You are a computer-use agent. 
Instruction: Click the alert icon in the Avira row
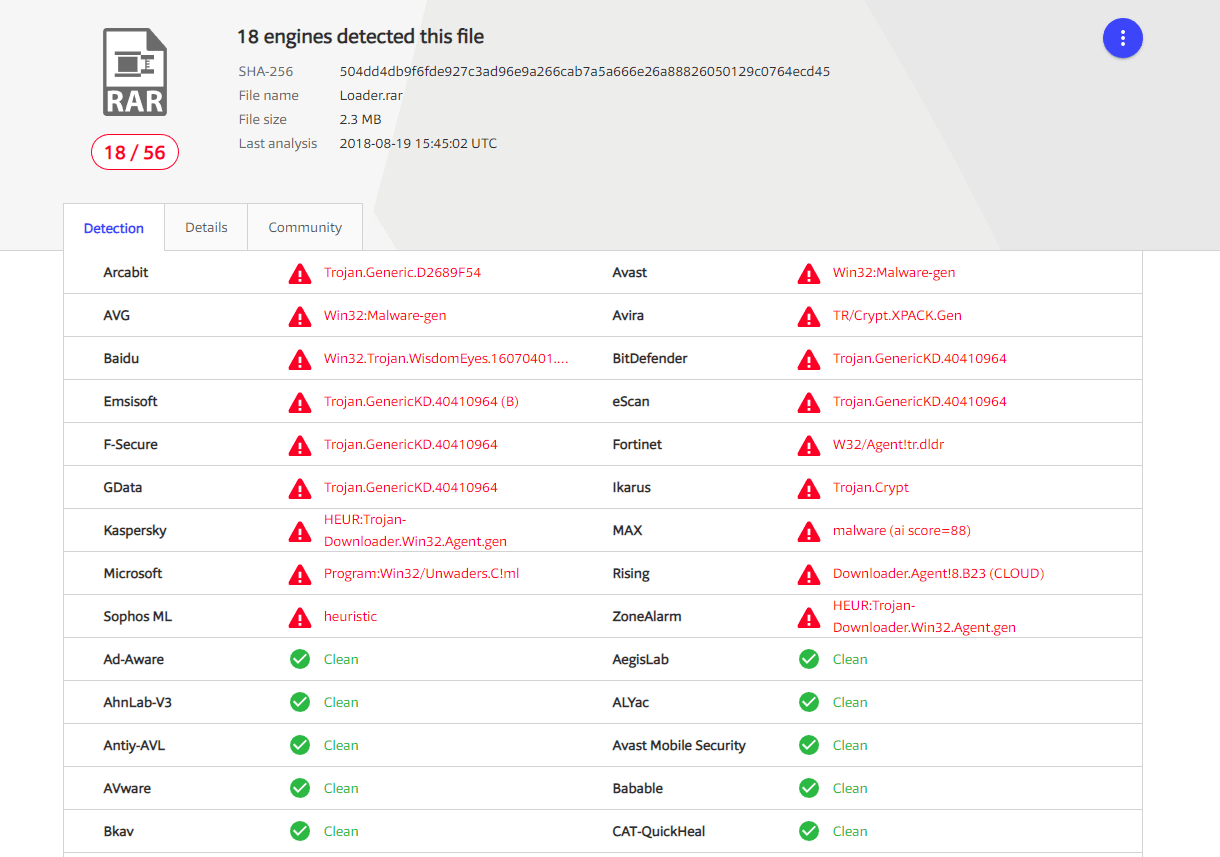tap(809, 316)
